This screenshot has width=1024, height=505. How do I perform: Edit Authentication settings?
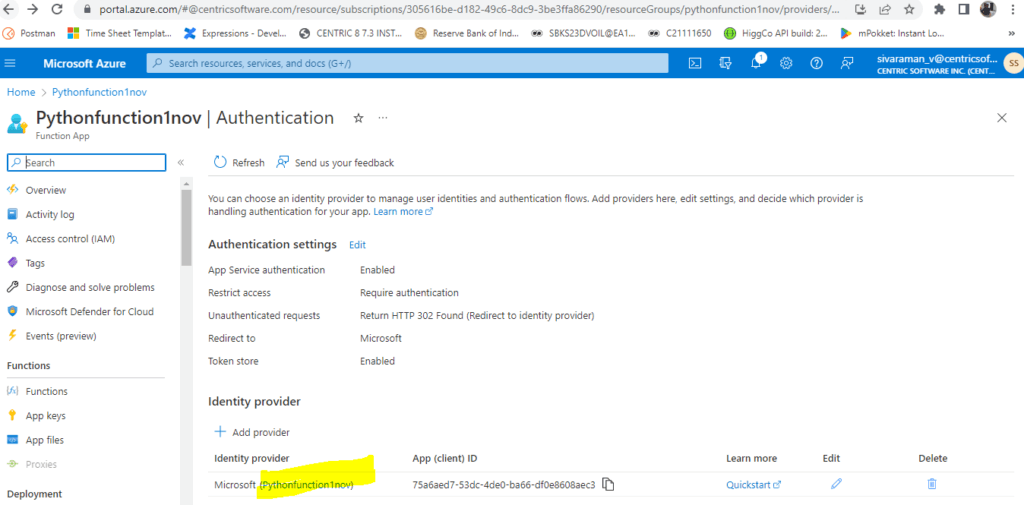[x=357, y=245]
